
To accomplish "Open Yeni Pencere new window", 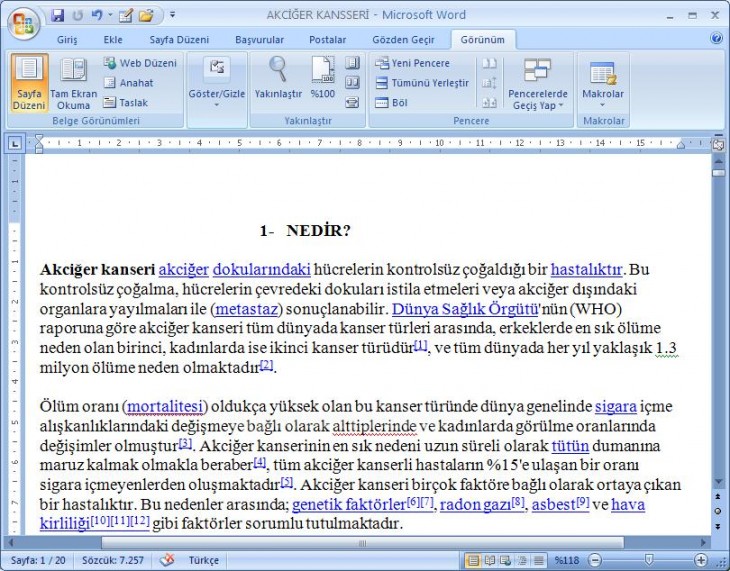I will (412, 63).
